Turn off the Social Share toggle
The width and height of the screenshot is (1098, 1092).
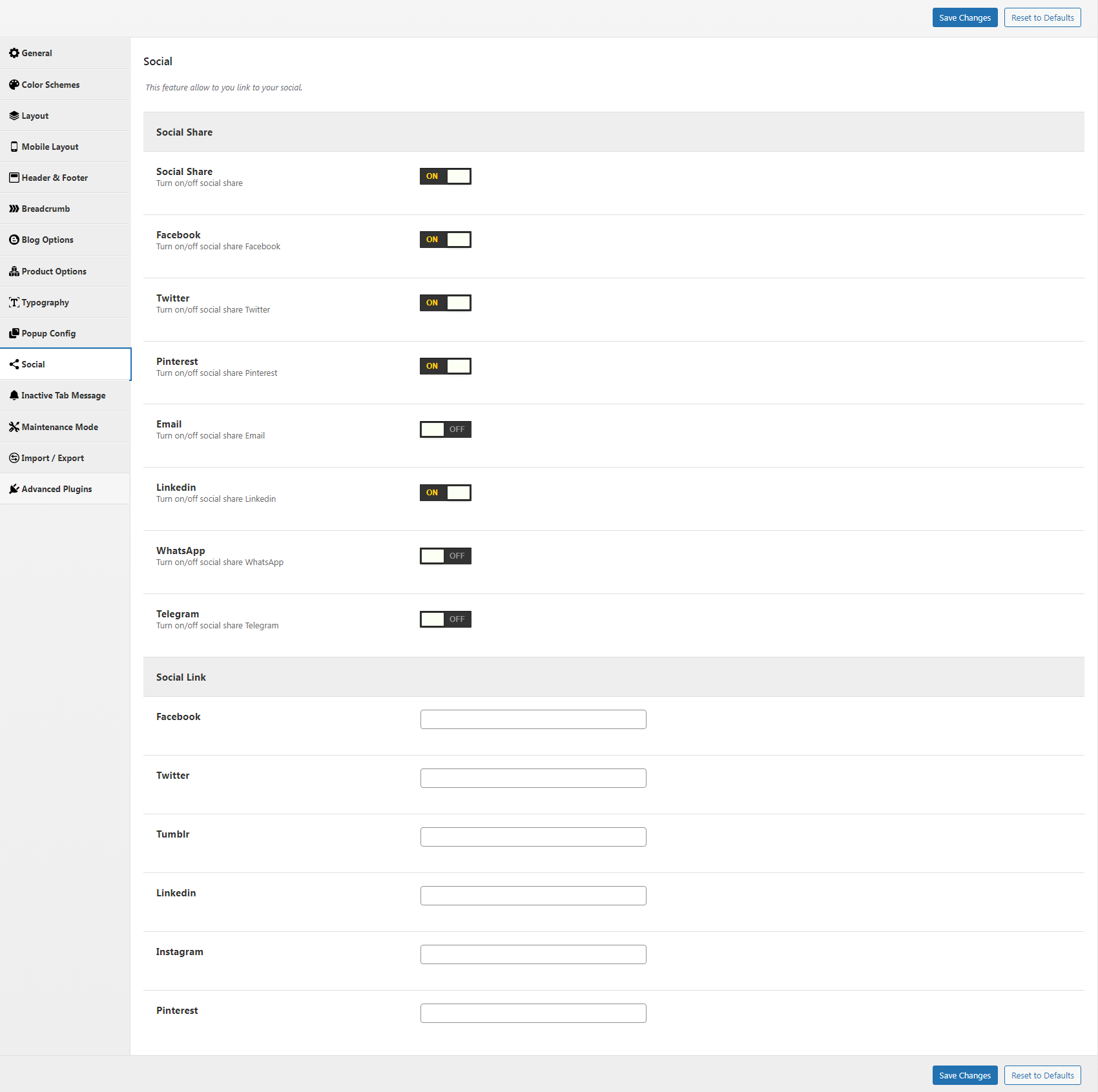click(x=445, y=176)
